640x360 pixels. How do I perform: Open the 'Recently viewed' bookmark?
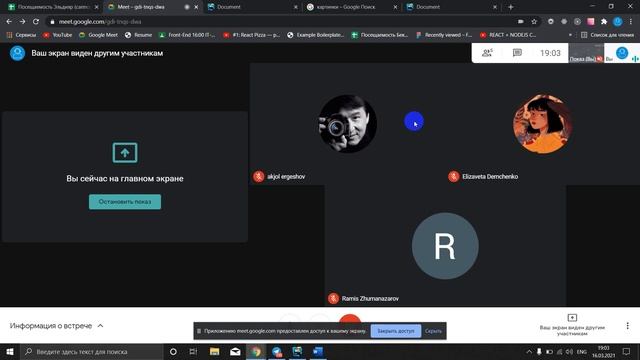click(444, 35)
